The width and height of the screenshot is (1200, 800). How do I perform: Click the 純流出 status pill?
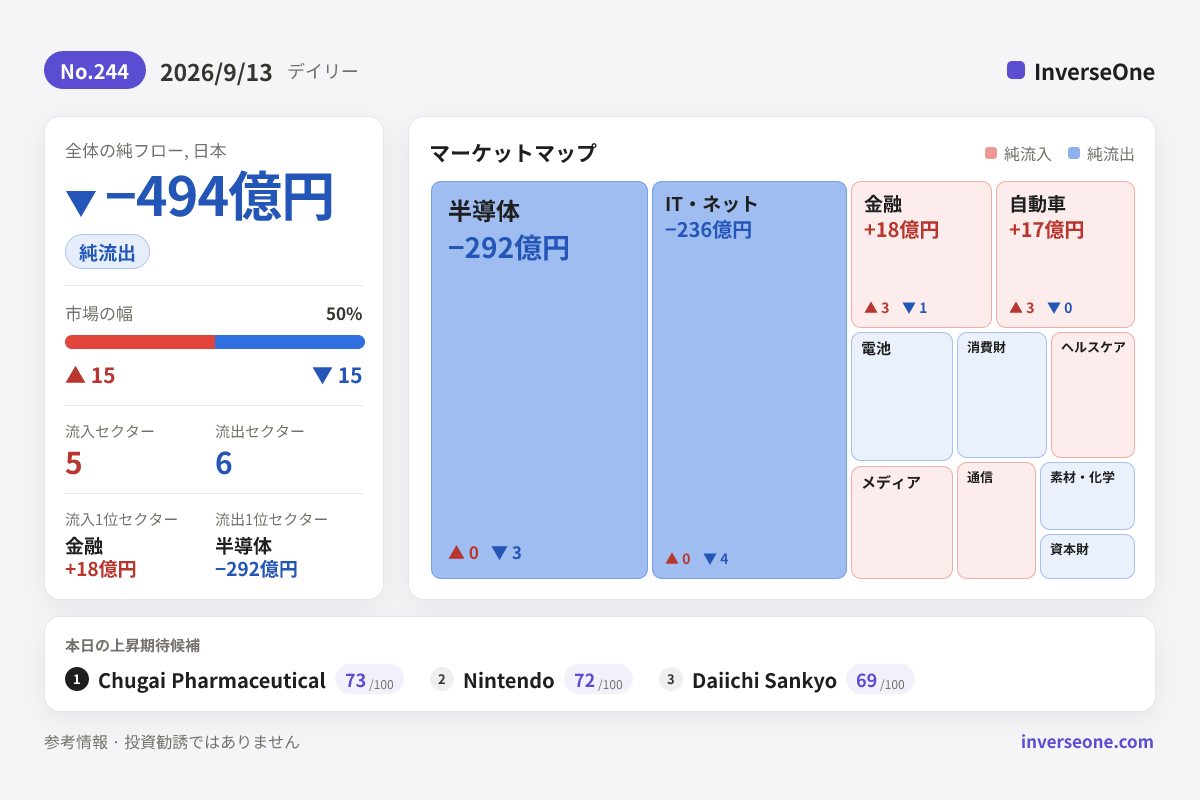coord(107,252)
